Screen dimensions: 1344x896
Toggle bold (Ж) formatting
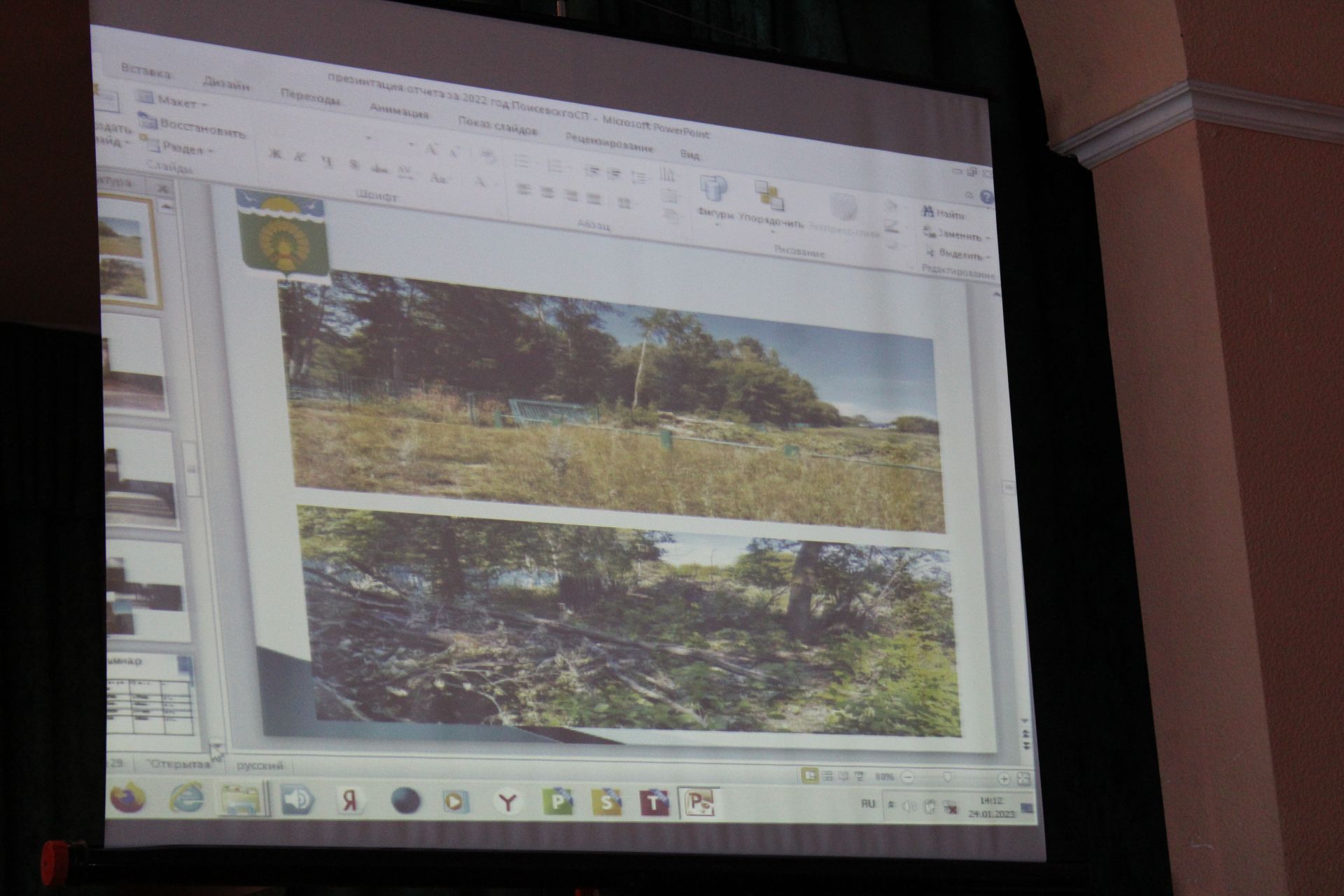275,154
